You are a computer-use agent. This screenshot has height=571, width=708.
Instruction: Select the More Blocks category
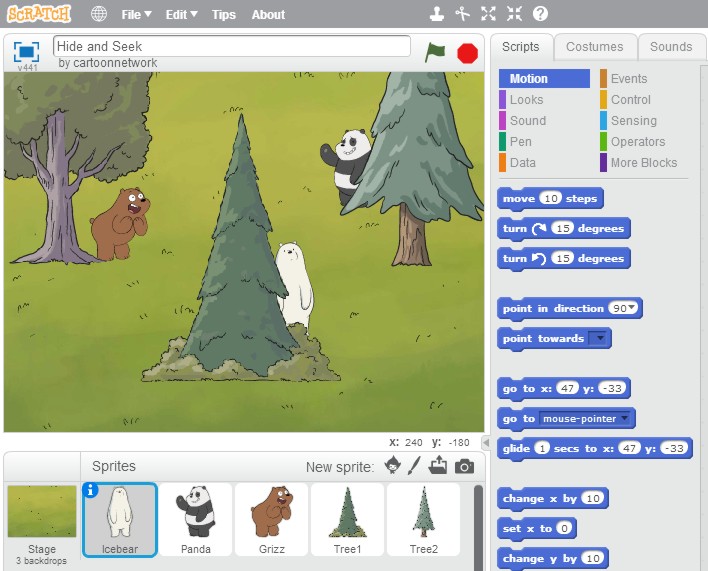click(x=644, y=162)
